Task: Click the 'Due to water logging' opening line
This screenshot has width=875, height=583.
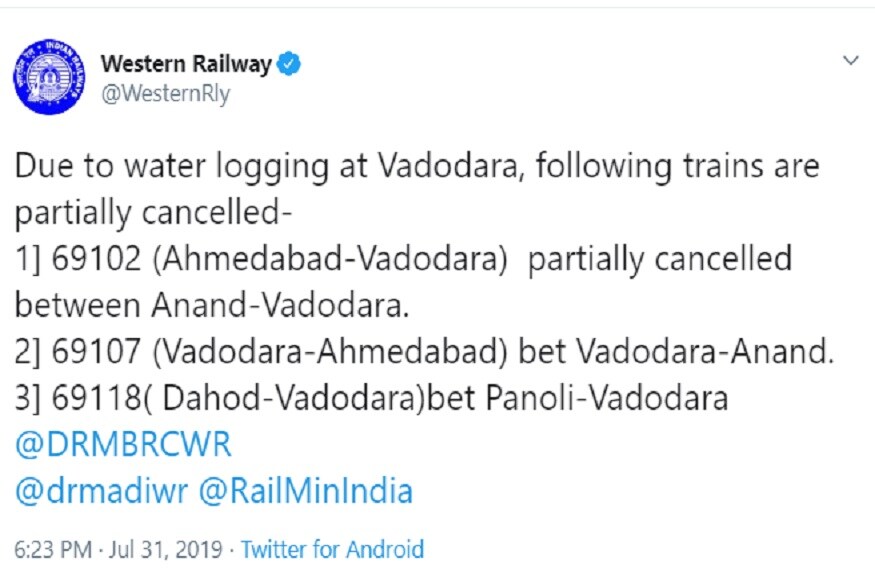Action: pyautogui.click(x=417, y=167)
